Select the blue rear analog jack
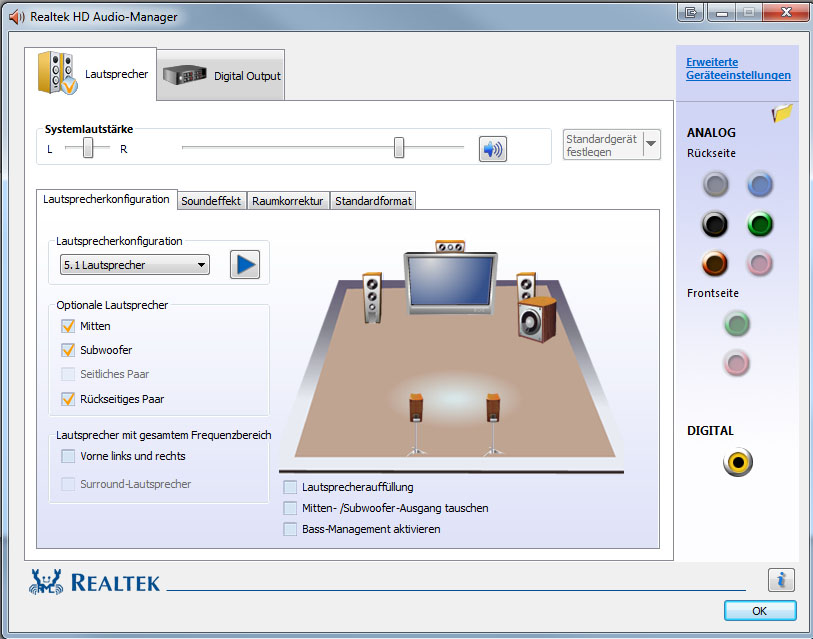813x639 pixels. coord(760,185)
